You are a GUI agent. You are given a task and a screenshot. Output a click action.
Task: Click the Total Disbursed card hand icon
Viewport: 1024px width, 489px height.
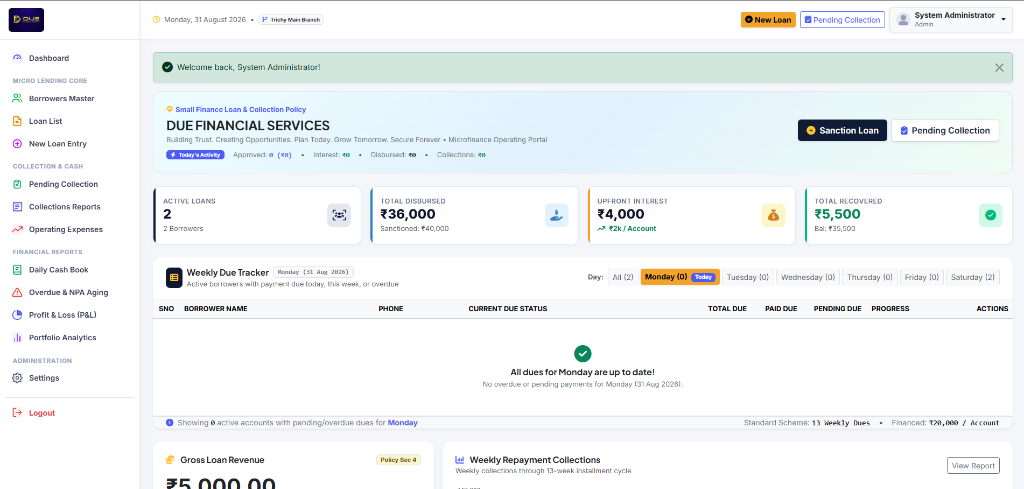[556, 215]
